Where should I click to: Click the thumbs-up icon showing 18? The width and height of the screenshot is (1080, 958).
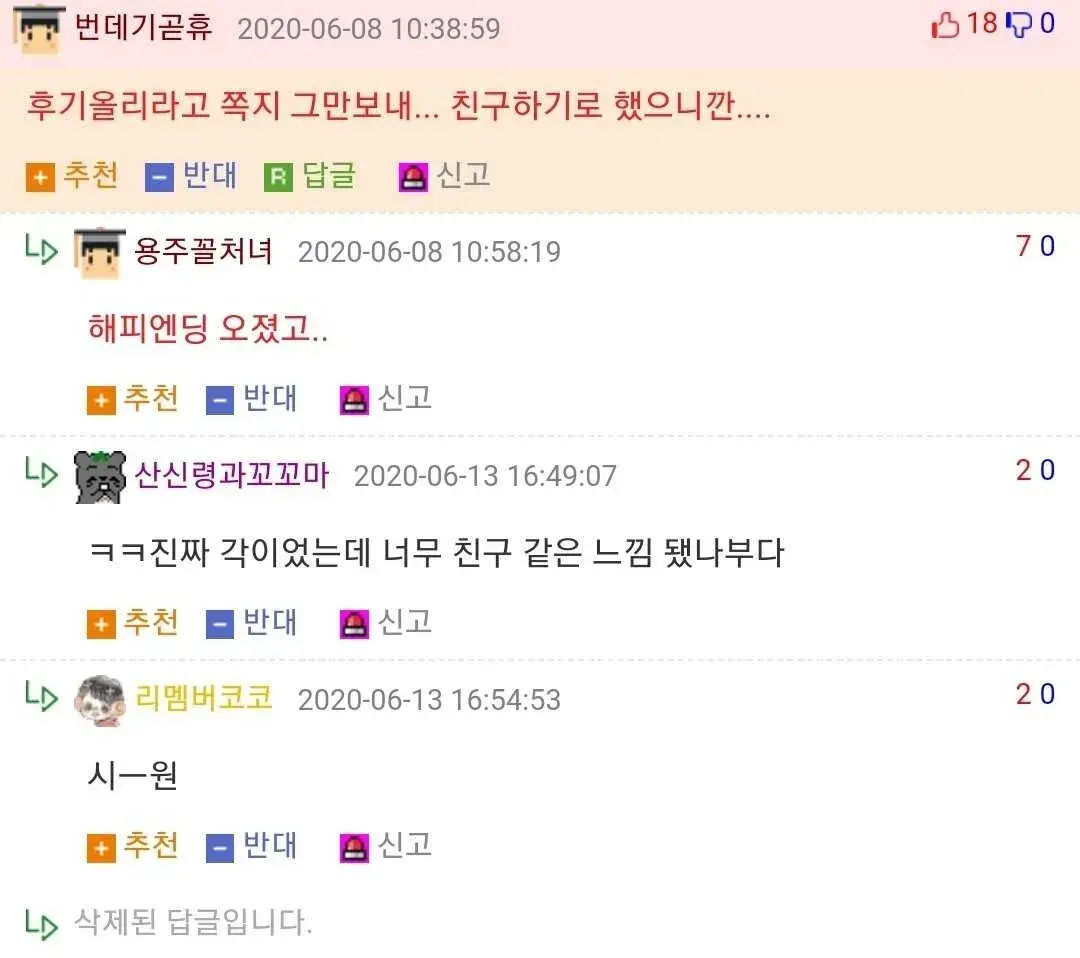[945, 25]
